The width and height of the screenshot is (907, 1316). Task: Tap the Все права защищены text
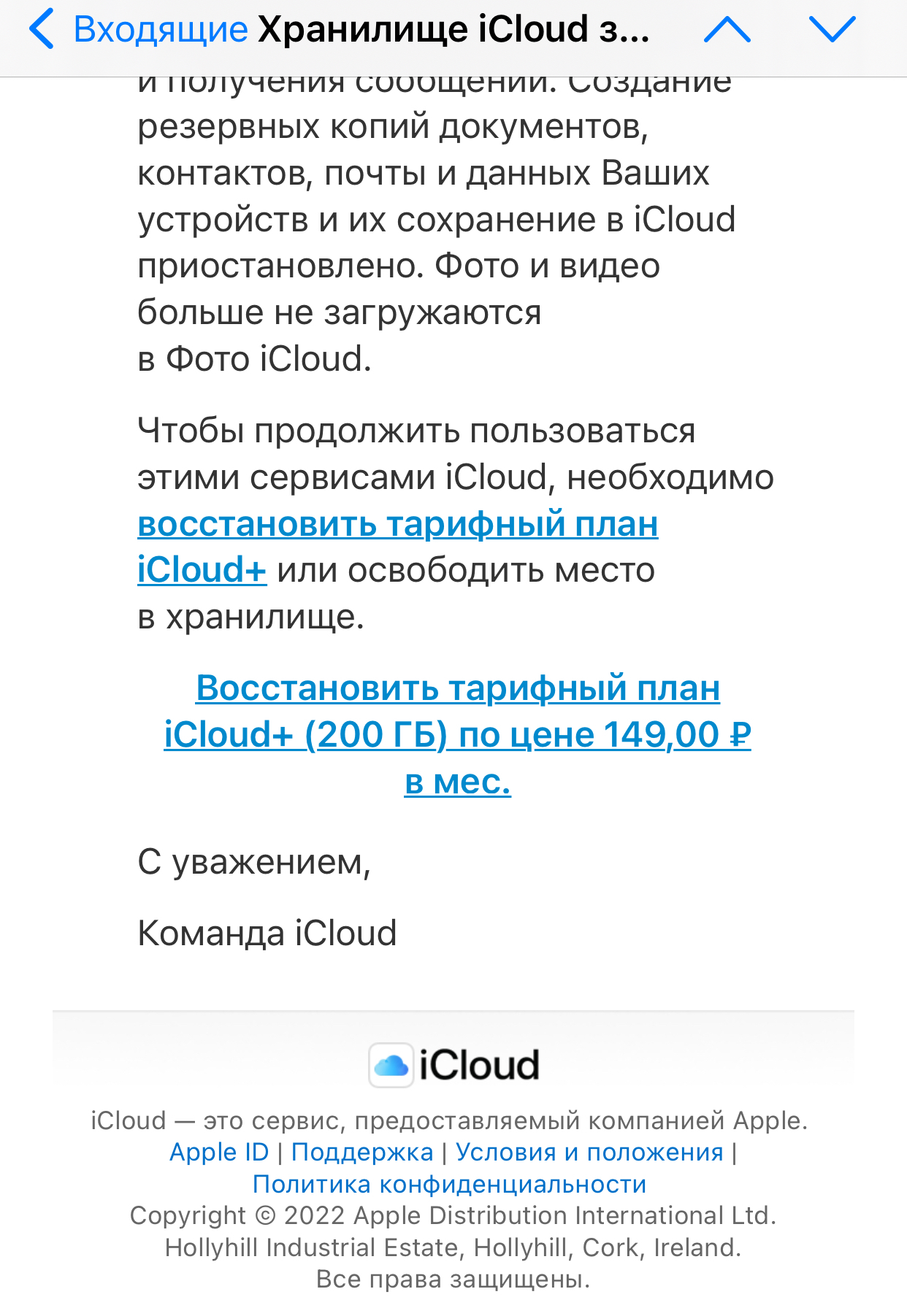453,1279
